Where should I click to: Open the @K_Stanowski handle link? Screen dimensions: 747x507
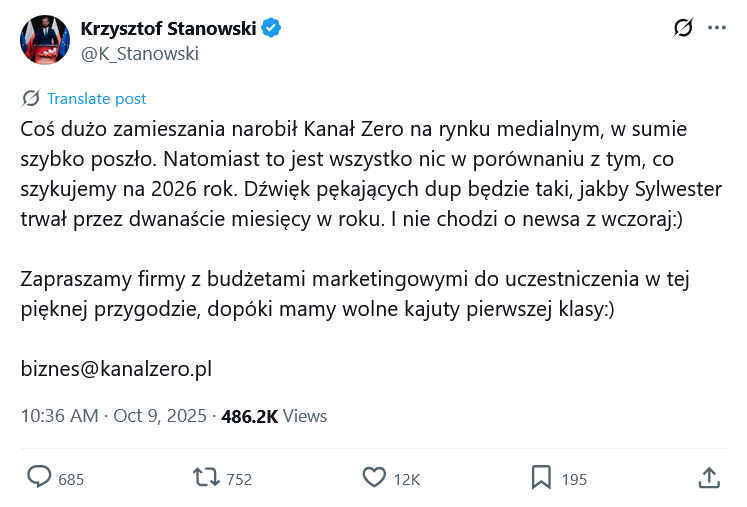coord(139,54)
